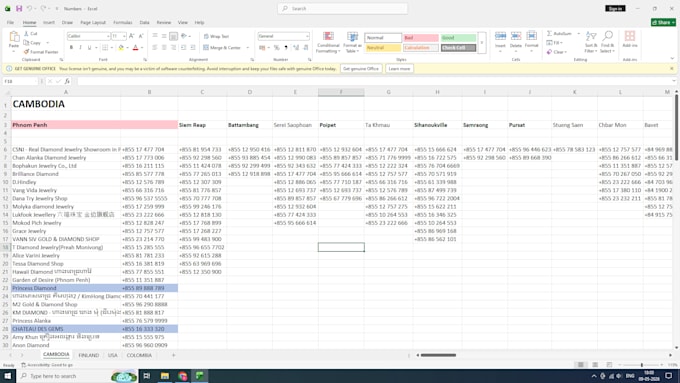Toggle Italic formatting
This screenshot has height=383, width=680.
click(x=80, y=47)
